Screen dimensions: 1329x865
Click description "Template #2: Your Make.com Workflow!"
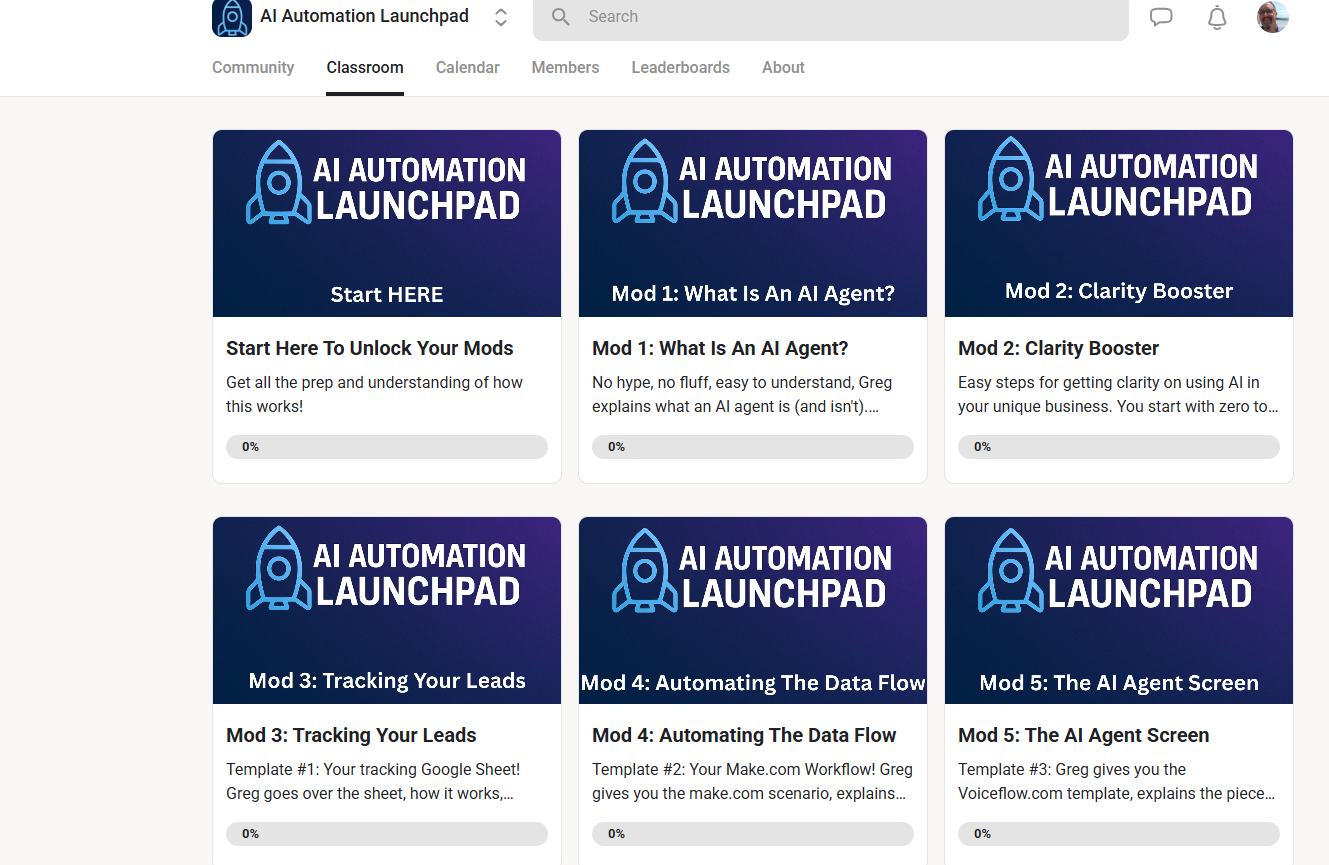pyautogui.click(x=752, y=781)
